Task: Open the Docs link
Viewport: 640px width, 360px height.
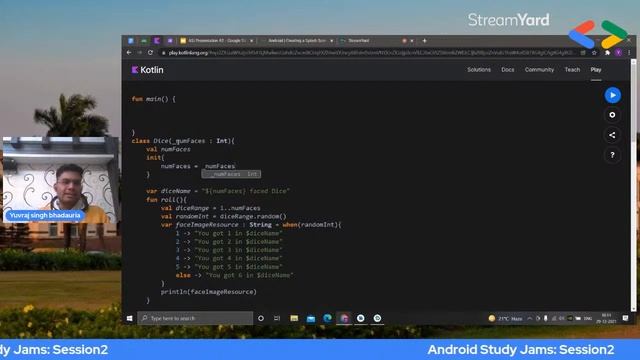Action: [x=508, y=70]
